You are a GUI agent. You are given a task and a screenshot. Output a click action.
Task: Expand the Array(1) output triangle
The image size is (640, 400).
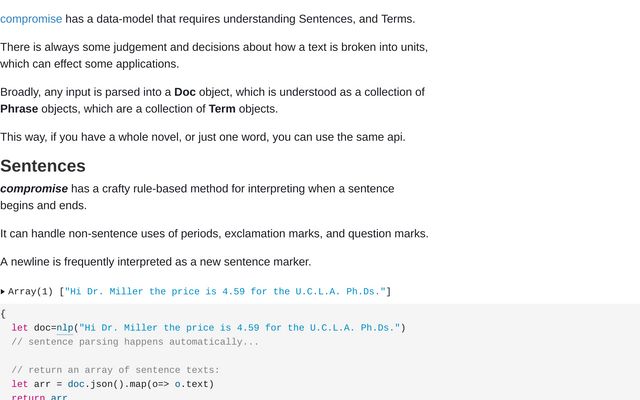(x=3, y=291)
